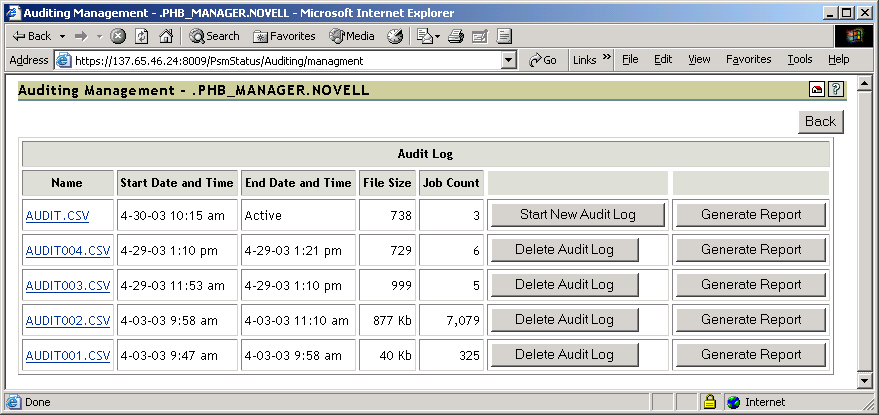Go to Home page icon
879x415 pixels.
coord(166,36)
